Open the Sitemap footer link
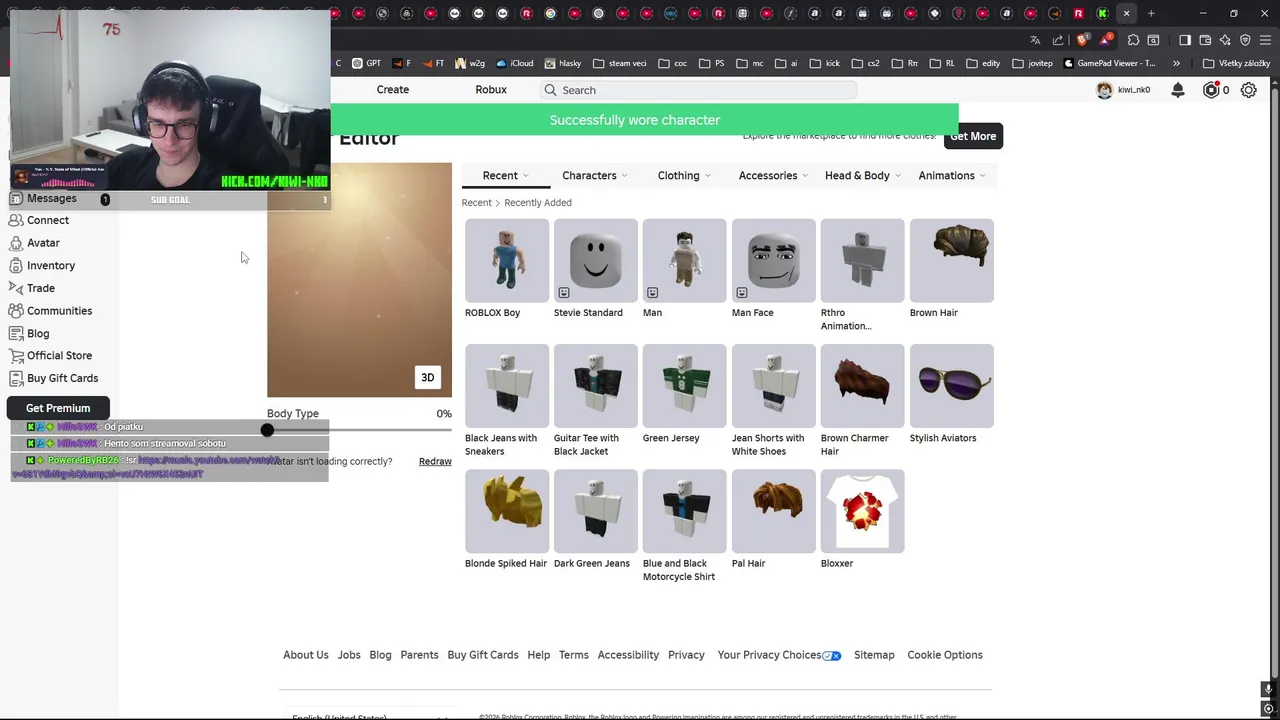1280x720 pixels. 874,655
